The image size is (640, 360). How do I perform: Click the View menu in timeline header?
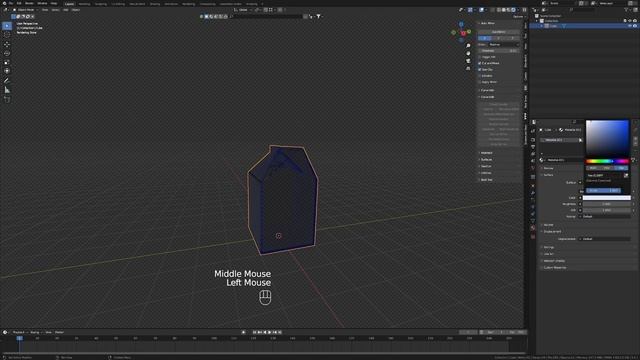pos(48,332)
